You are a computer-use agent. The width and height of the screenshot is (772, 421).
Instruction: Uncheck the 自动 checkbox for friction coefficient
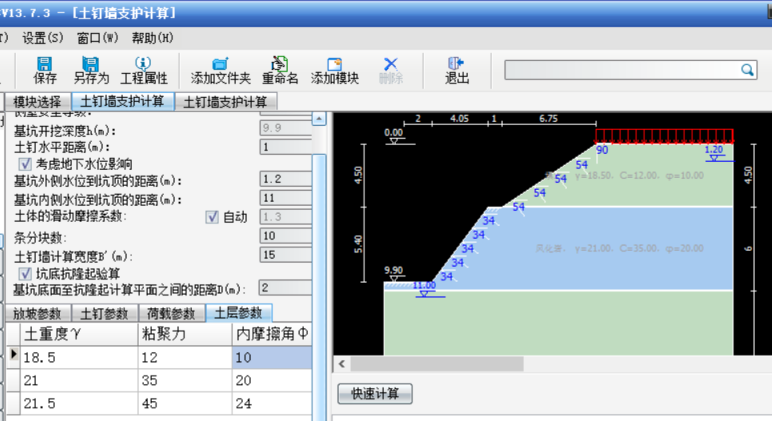pyautogui.click(x=211, y=217)
